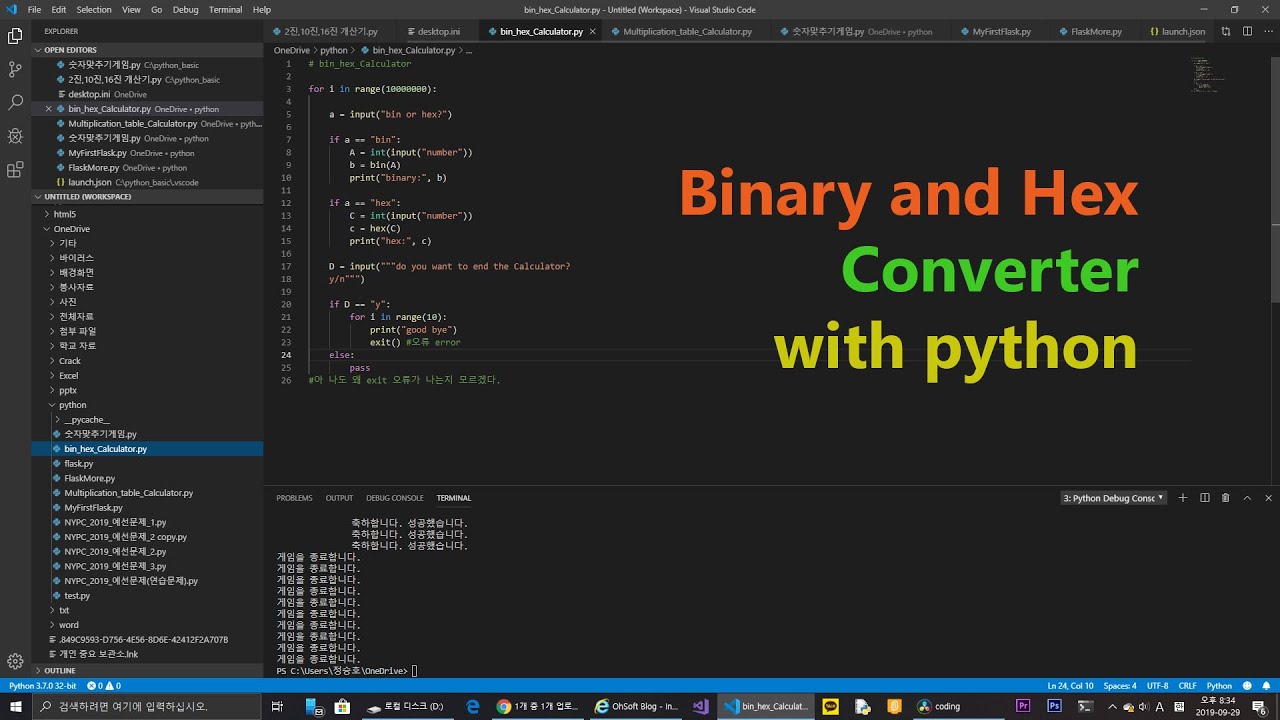Split the editor to the right
This screenshot has width=1280, height=720.
(x=1249, y=31)
